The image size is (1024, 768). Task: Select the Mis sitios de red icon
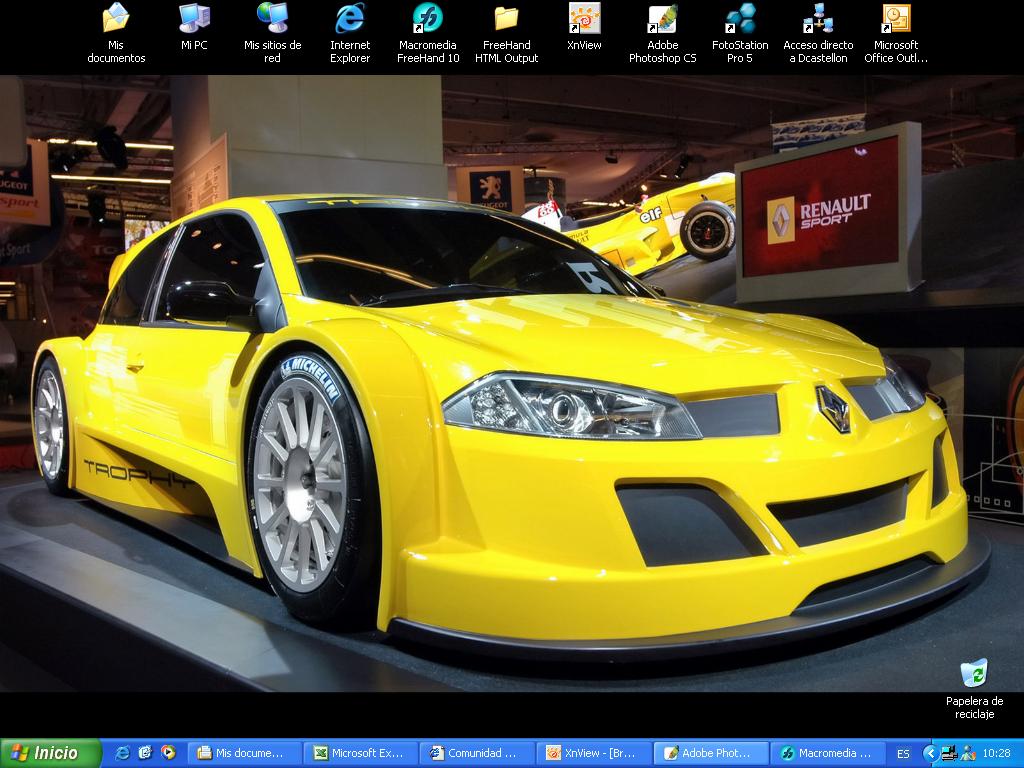[x=272, y=20]
